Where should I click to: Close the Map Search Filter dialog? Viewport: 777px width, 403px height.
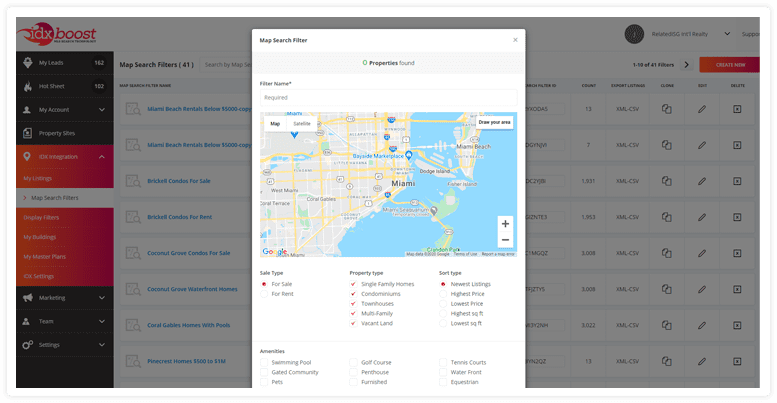tap(515, 40)
